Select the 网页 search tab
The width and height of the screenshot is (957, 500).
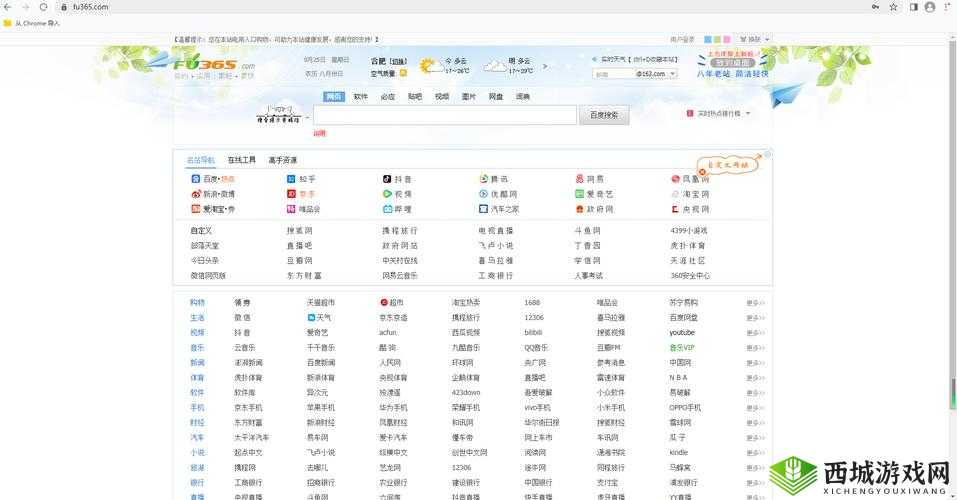334,96
